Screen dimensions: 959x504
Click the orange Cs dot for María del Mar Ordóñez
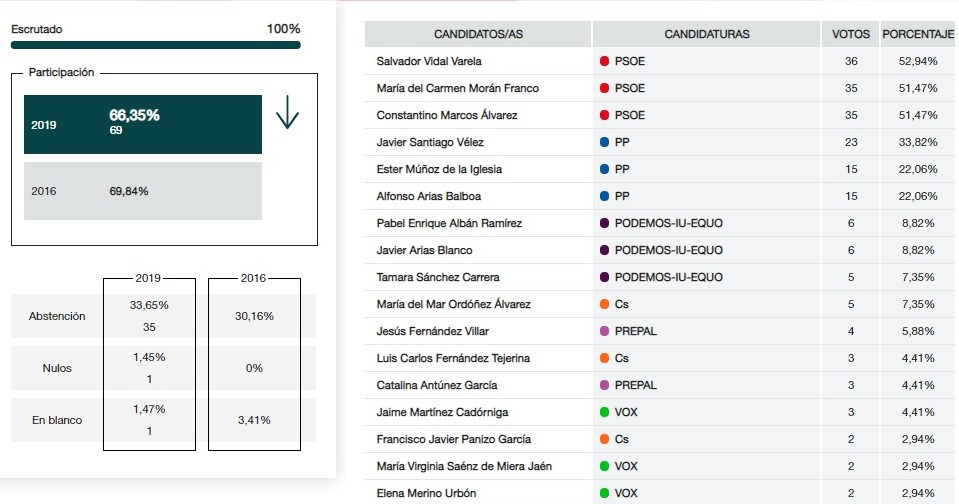pos(604,304)
